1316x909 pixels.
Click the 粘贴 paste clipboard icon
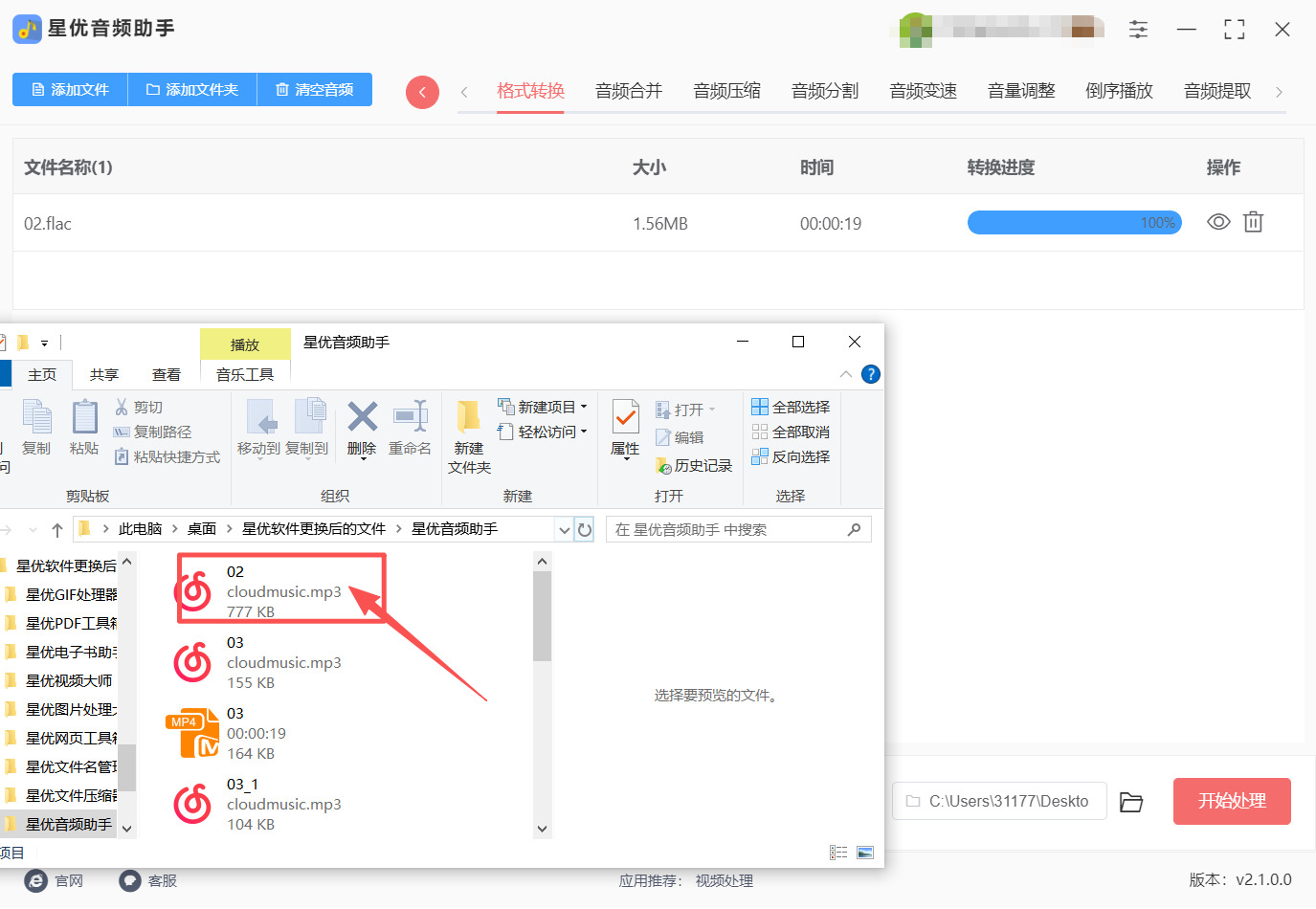(84, 427)
